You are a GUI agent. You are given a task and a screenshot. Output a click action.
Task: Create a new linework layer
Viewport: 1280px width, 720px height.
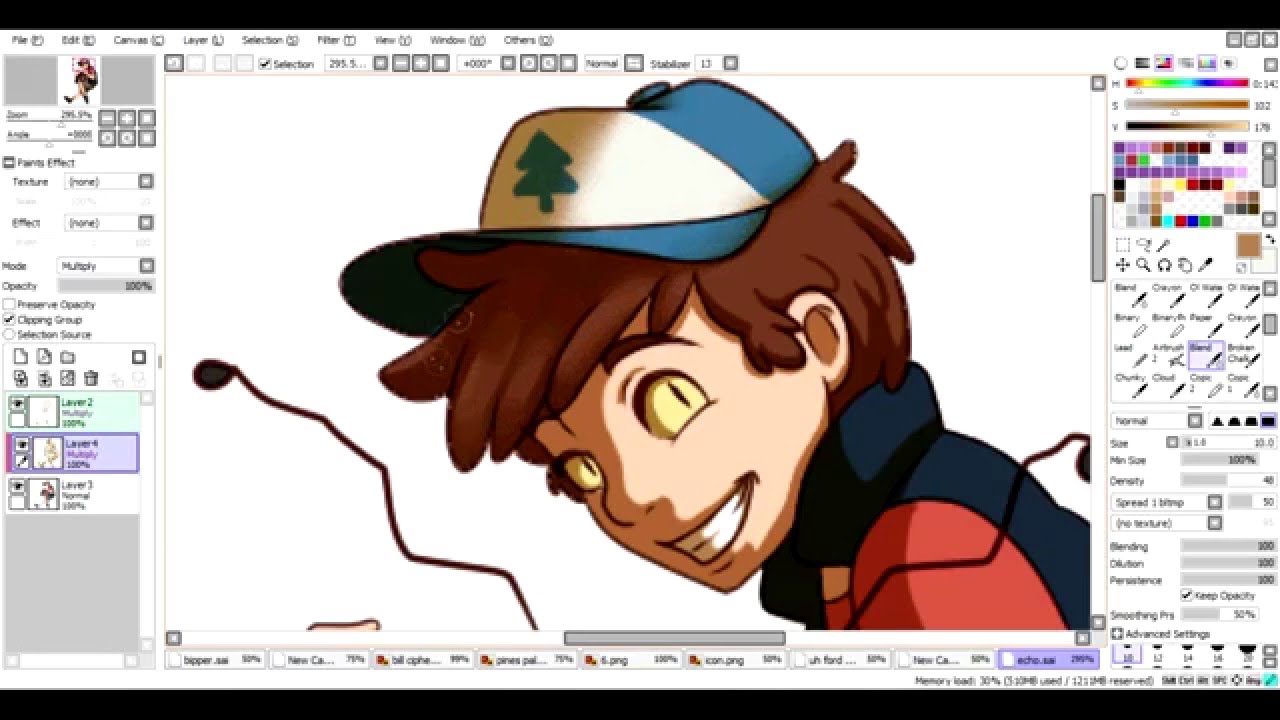44,357
